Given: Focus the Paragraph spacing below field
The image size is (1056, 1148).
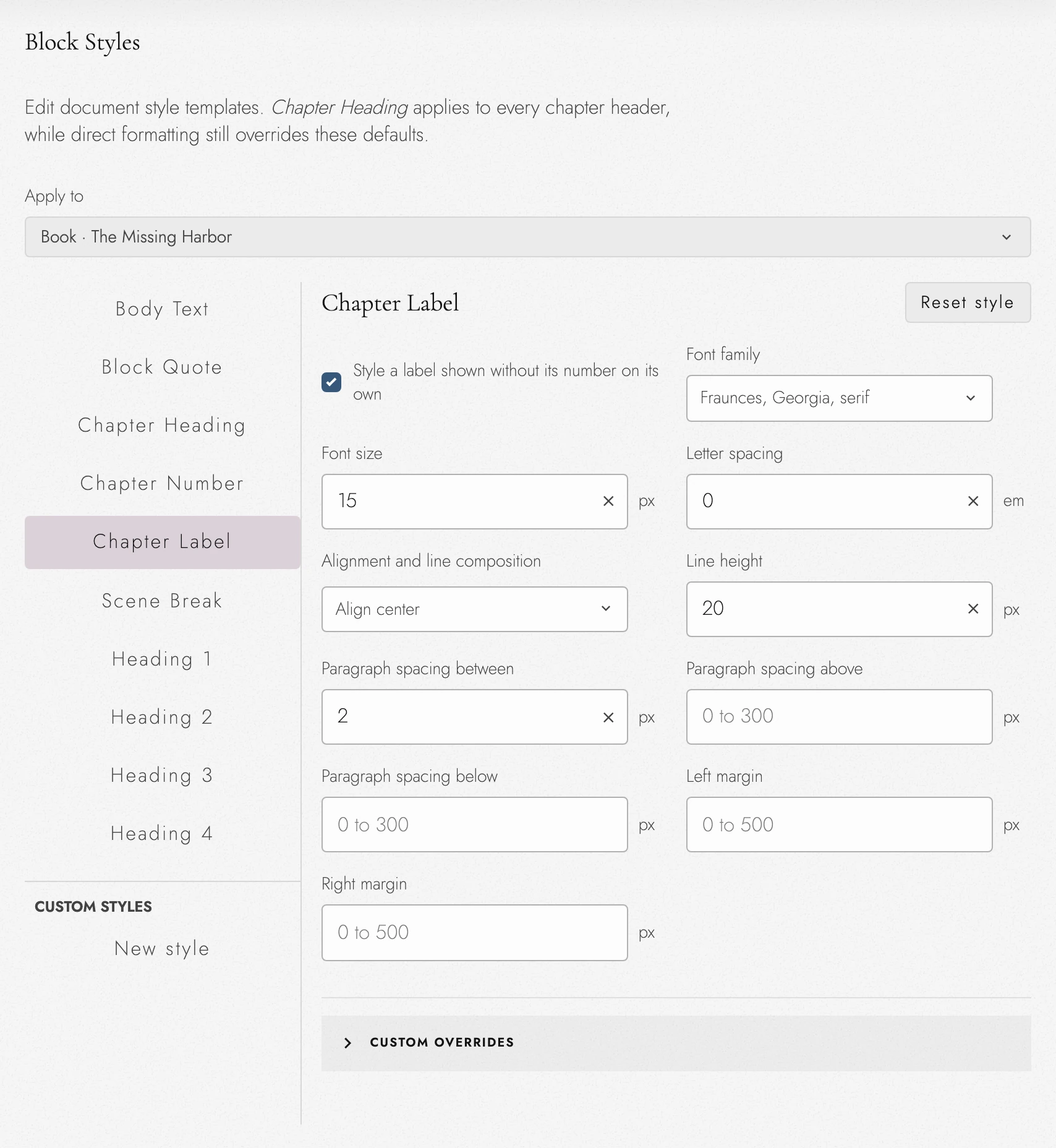Looking at the screenshot, I should coord(474,825).
